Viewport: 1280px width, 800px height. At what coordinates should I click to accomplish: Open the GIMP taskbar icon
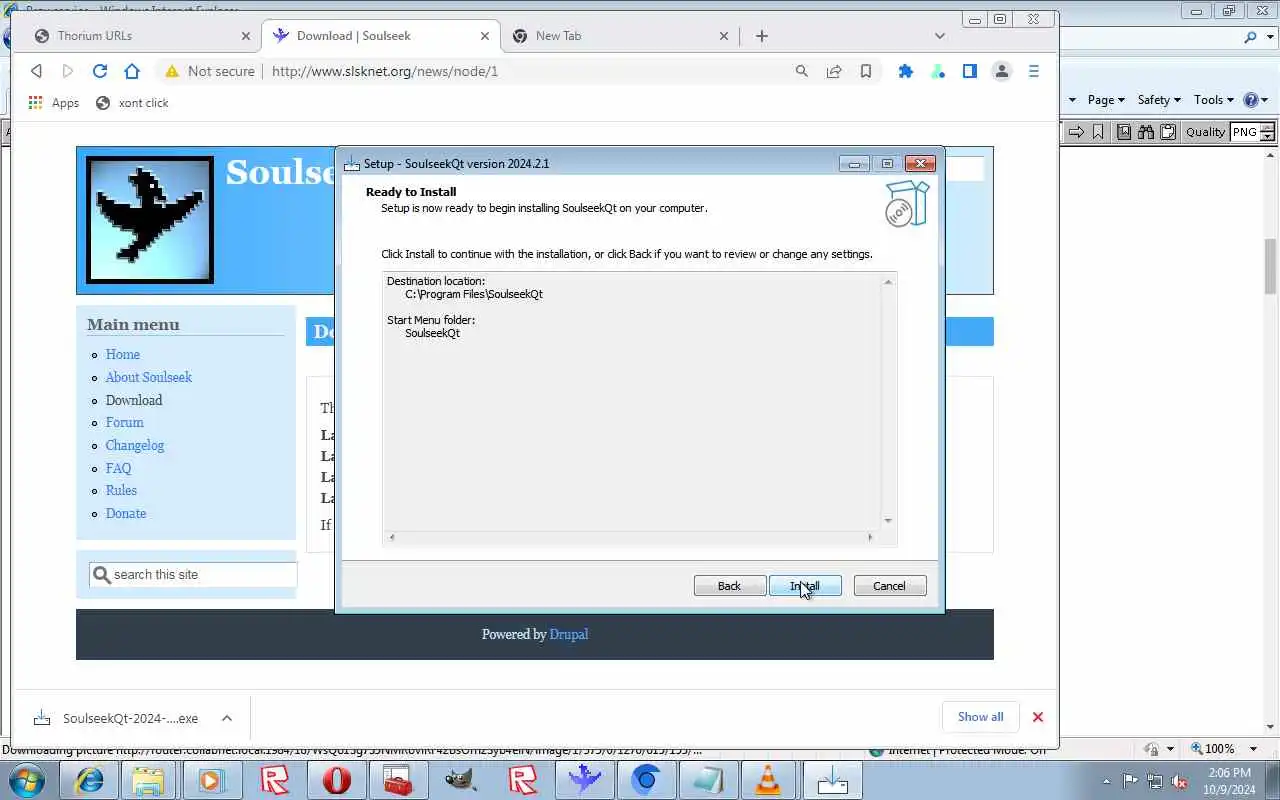pos(460,780)
